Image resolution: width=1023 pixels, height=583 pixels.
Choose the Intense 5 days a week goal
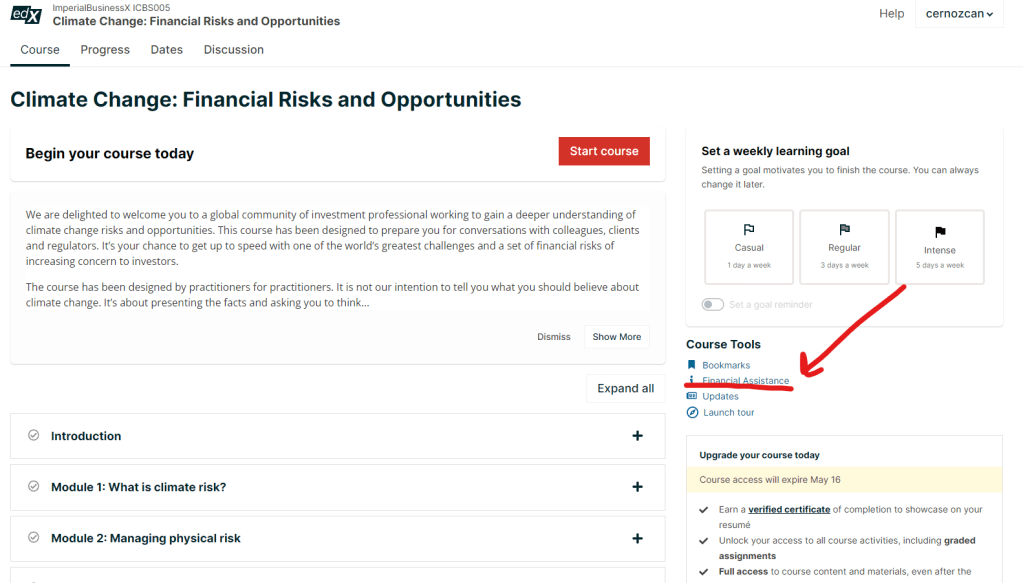pos(940,246)
